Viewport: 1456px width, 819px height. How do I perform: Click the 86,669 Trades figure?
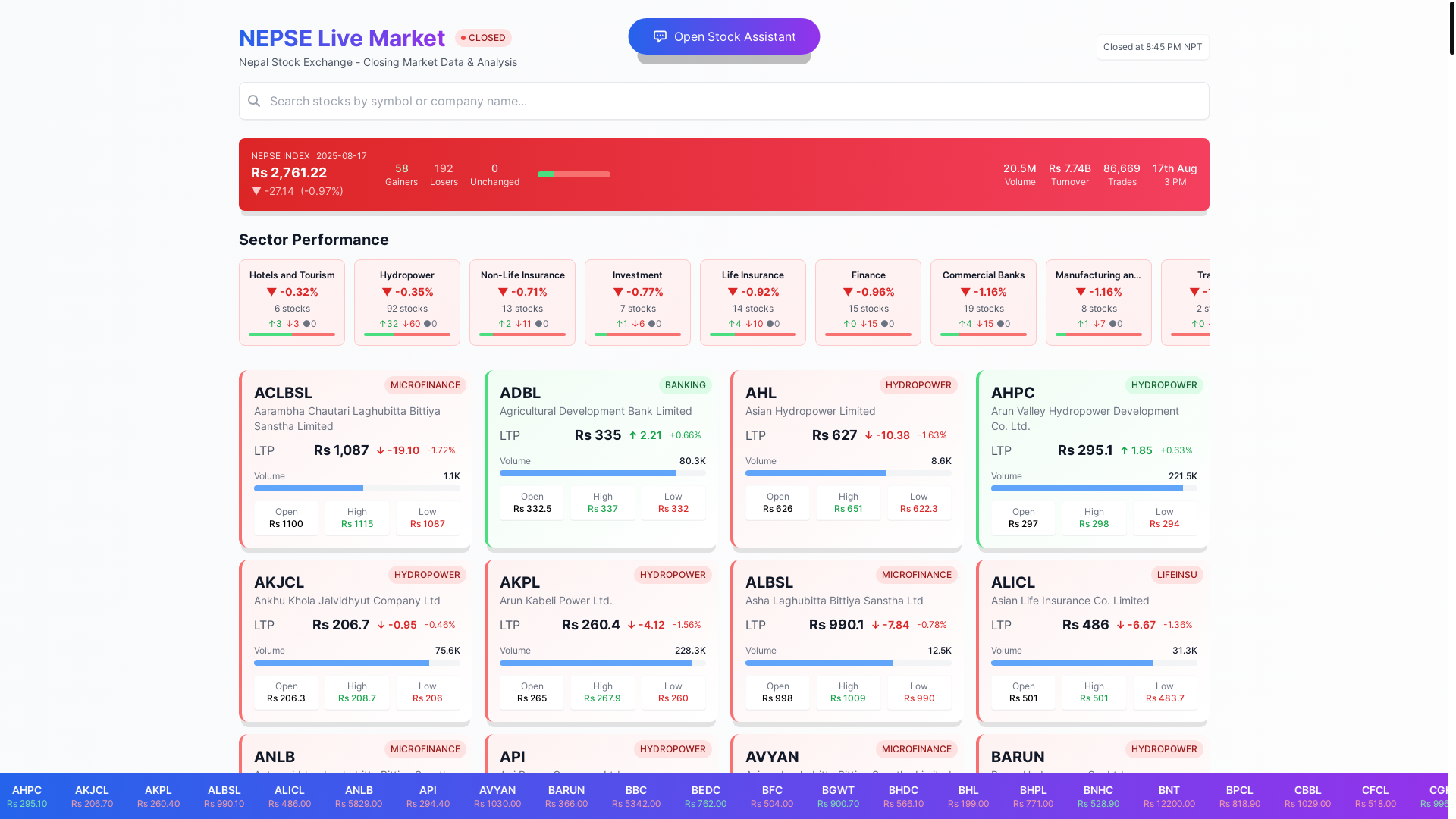[1122, 174]
